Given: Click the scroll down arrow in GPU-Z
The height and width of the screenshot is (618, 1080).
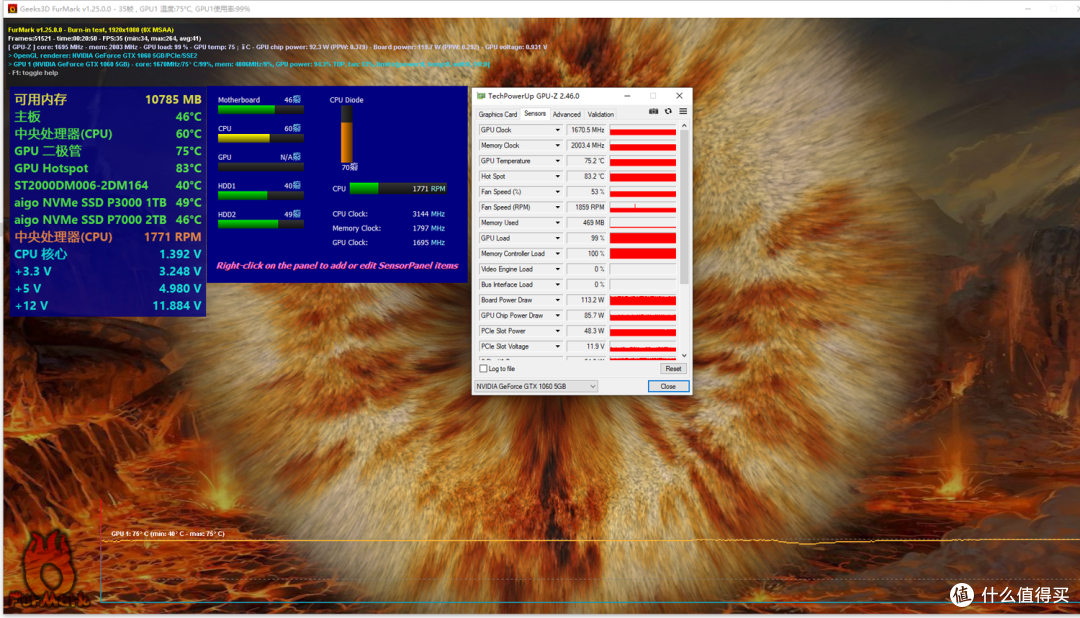Looking at the screenshot, I should coord(684,356).
